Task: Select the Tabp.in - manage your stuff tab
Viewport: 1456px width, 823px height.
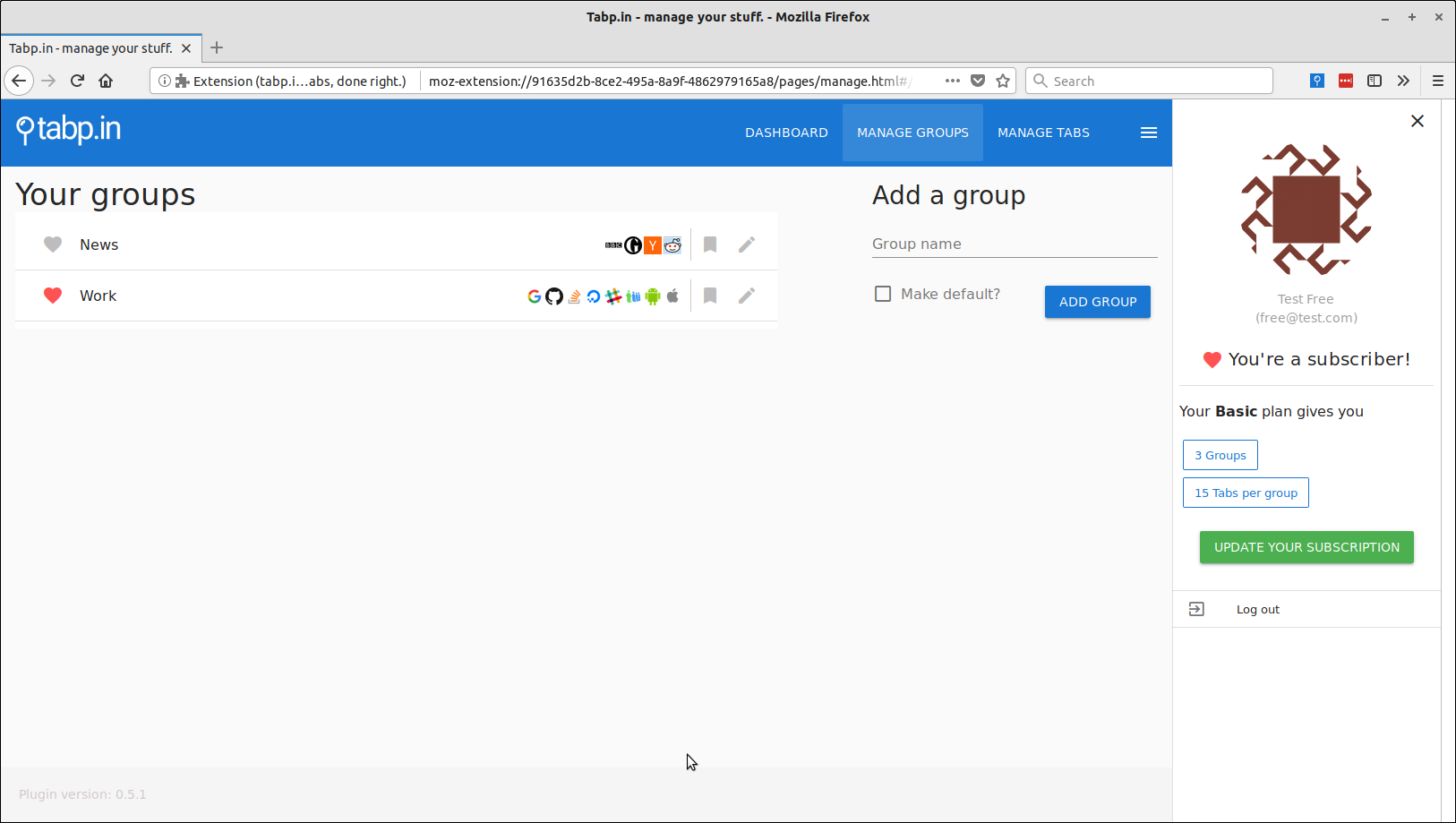Action: point(101,48)
